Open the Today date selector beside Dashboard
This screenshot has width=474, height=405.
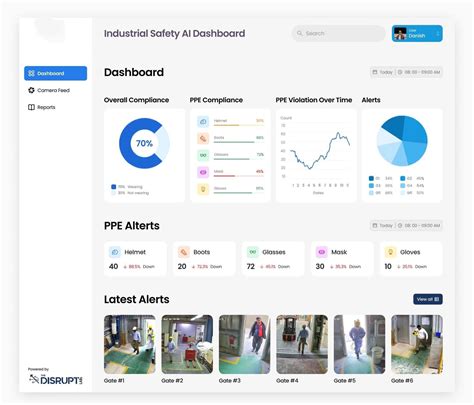(x=383, y=72)
